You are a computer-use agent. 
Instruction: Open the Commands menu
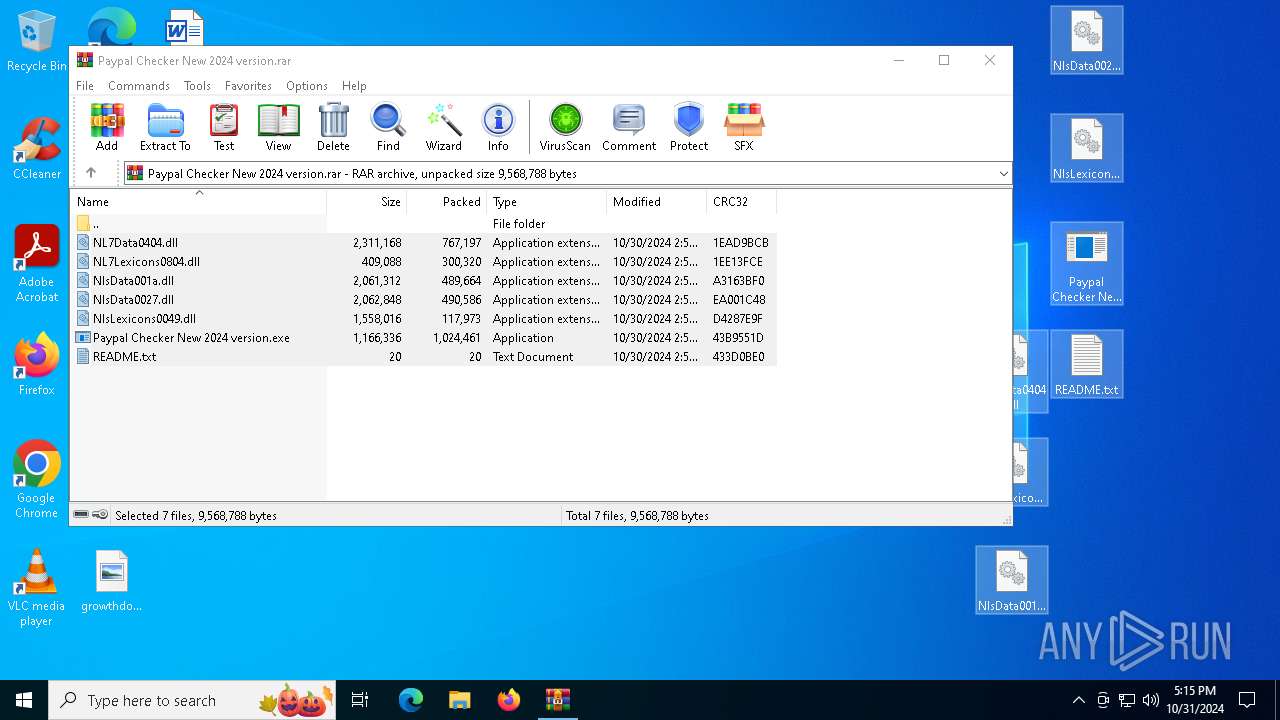coord(139,86)
